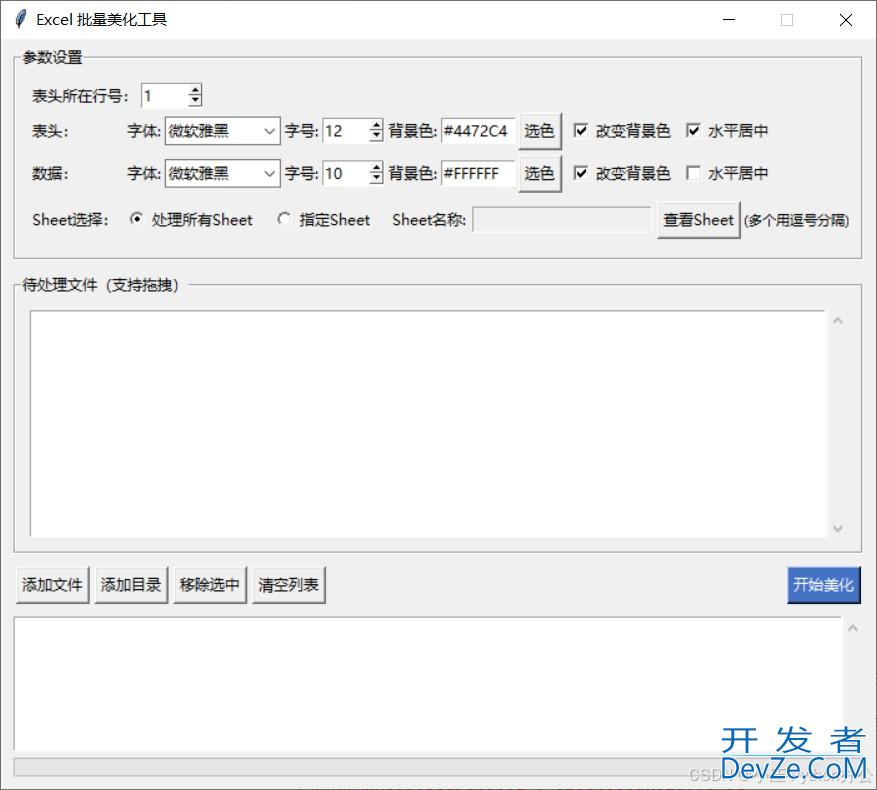
Task: Enable data row 水平居中 checkbox
Action: coord(693,173)
